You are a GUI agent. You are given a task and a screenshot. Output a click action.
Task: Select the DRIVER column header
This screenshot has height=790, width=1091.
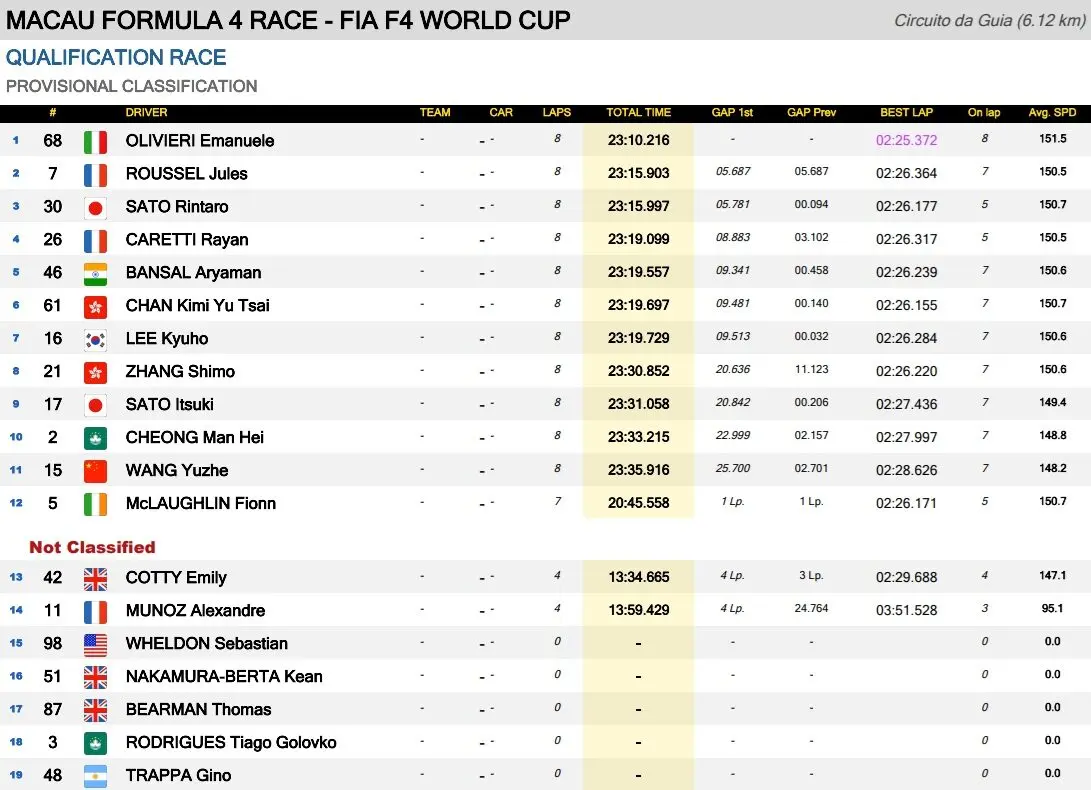point(147,113)
